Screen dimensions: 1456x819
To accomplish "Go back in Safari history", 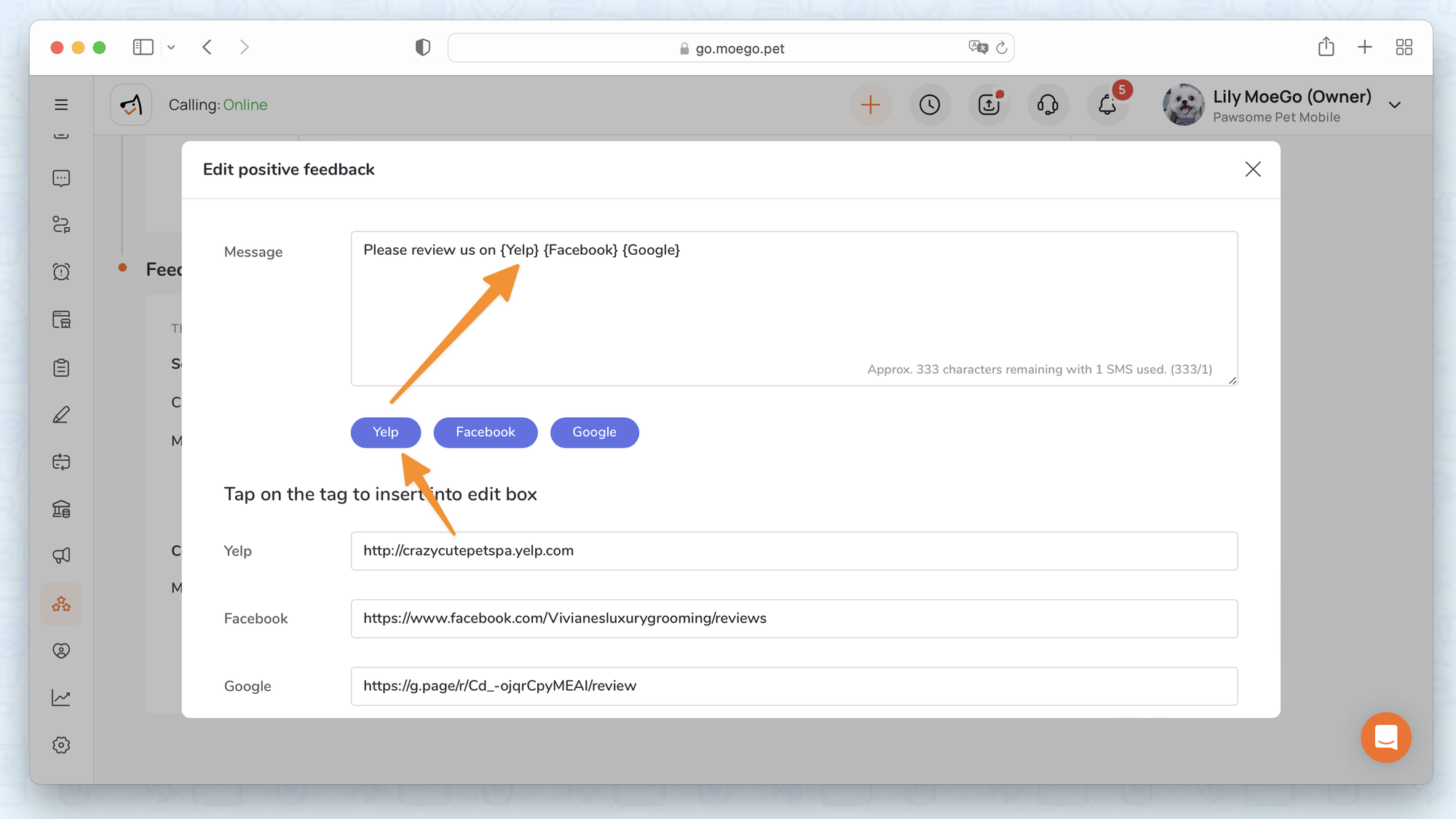I will tap(207, 47).
